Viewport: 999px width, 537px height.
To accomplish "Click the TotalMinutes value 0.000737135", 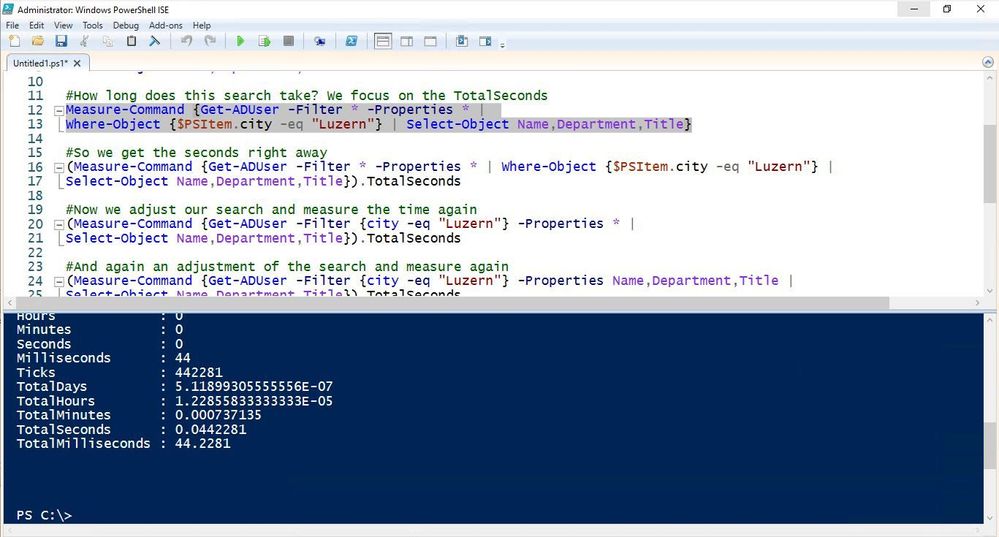I will [219, 415].
